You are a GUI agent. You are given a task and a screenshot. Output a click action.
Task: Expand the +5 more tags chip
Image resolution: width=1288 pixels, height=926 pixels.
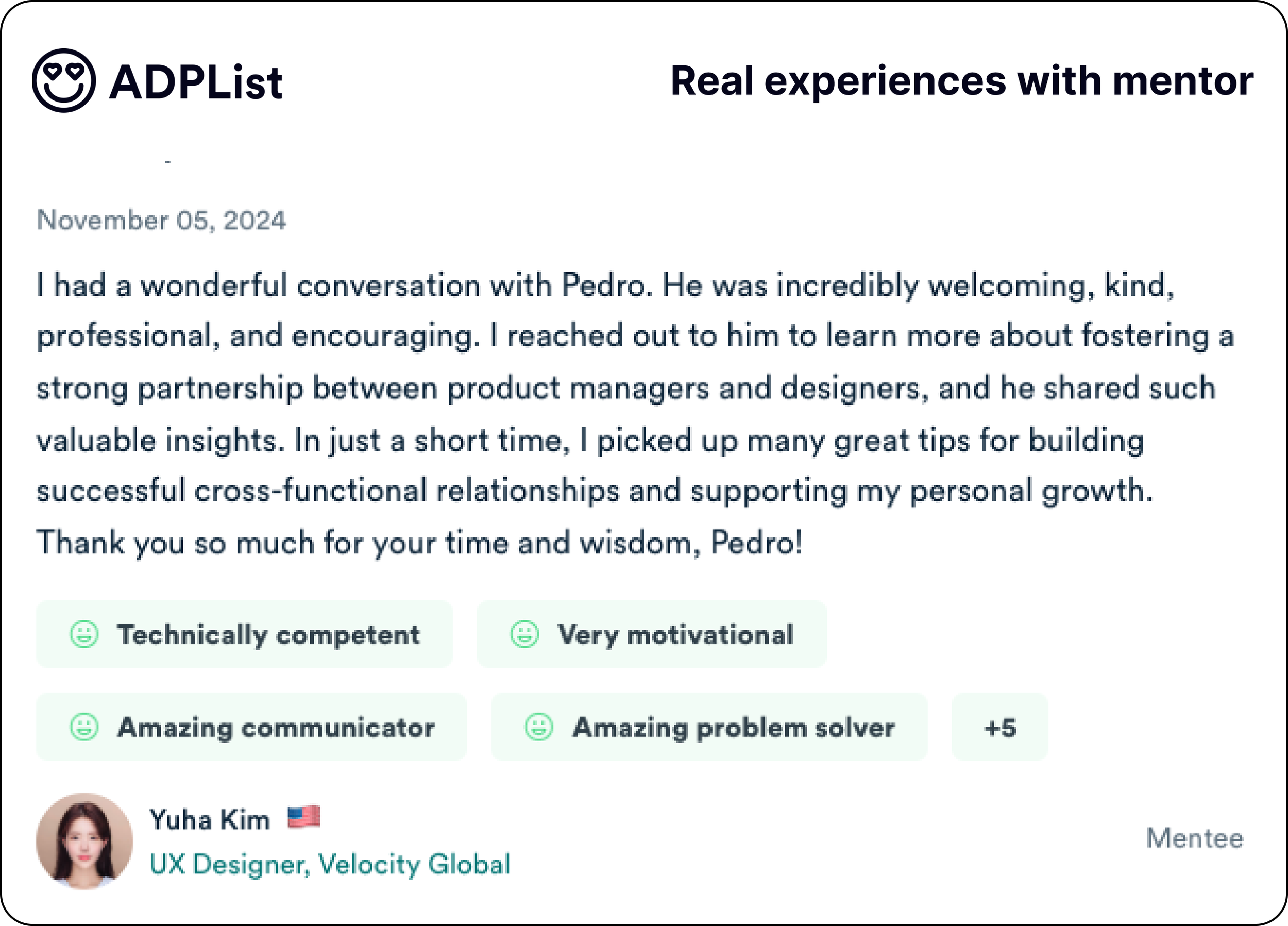[1000, 727]
